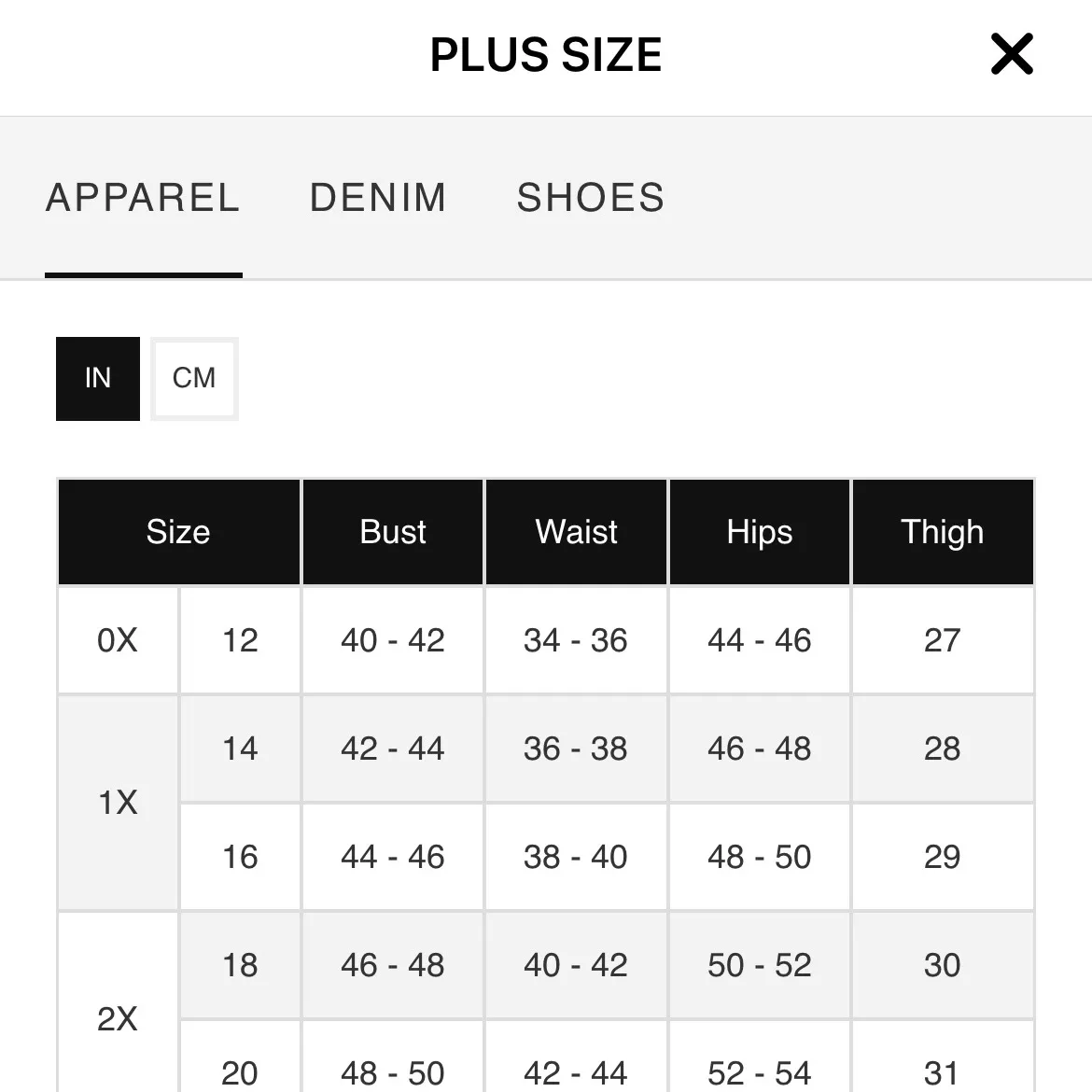This screenshot has width=1092, height=1092.
Task: Click the Thigh column header
Action: [943, 532]
